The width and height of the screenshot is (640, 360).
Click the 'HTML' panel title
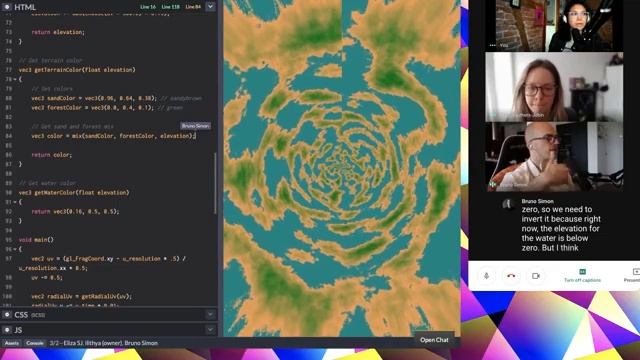pyautogui.click(x=25, y=7)
